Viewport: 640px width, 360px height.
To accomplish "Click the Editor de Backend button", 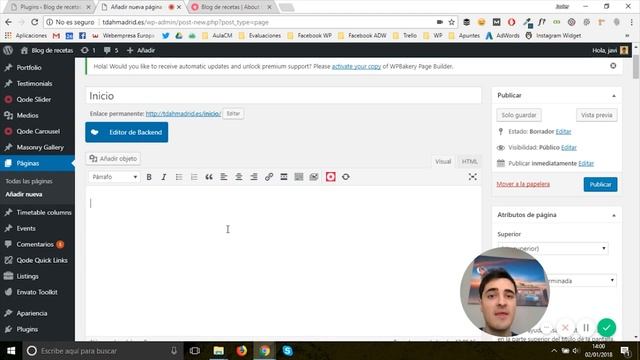I will pos(127,132).
